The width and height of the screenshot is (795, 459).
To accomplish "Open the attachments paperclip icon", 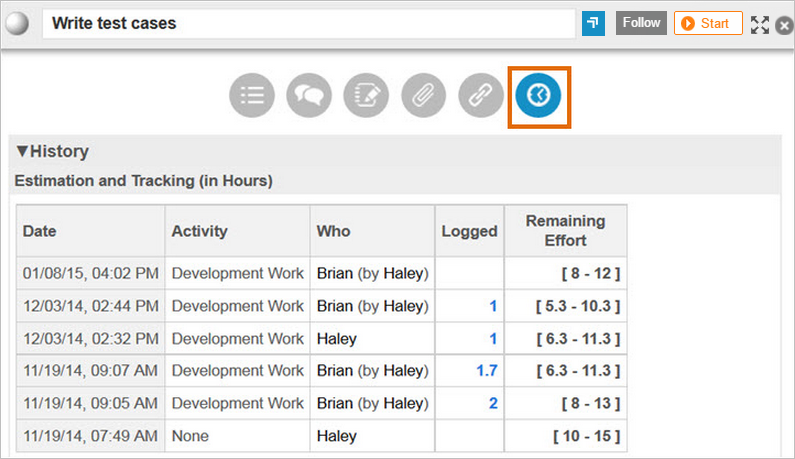I will 423,96.
